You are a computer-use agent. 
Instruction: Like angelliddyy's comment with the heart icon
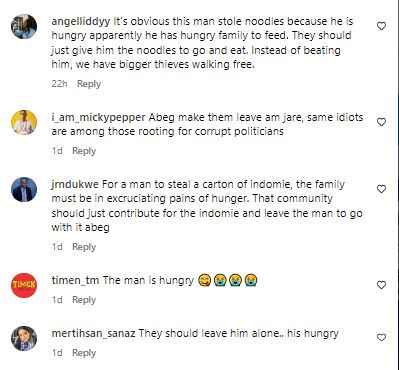click(381, 26)
